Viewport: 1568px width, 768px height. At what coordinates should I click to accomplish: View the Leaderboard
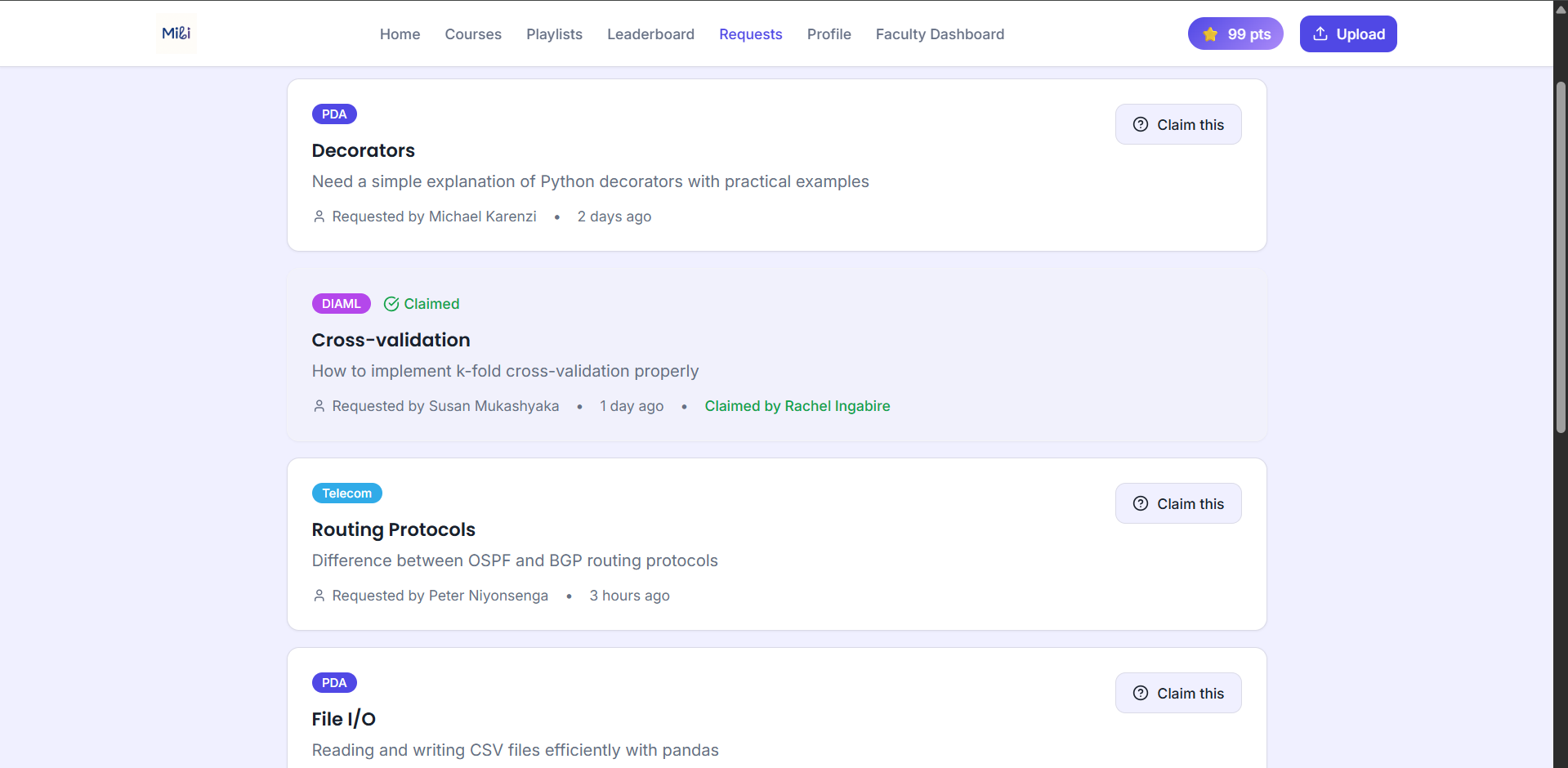650,34
